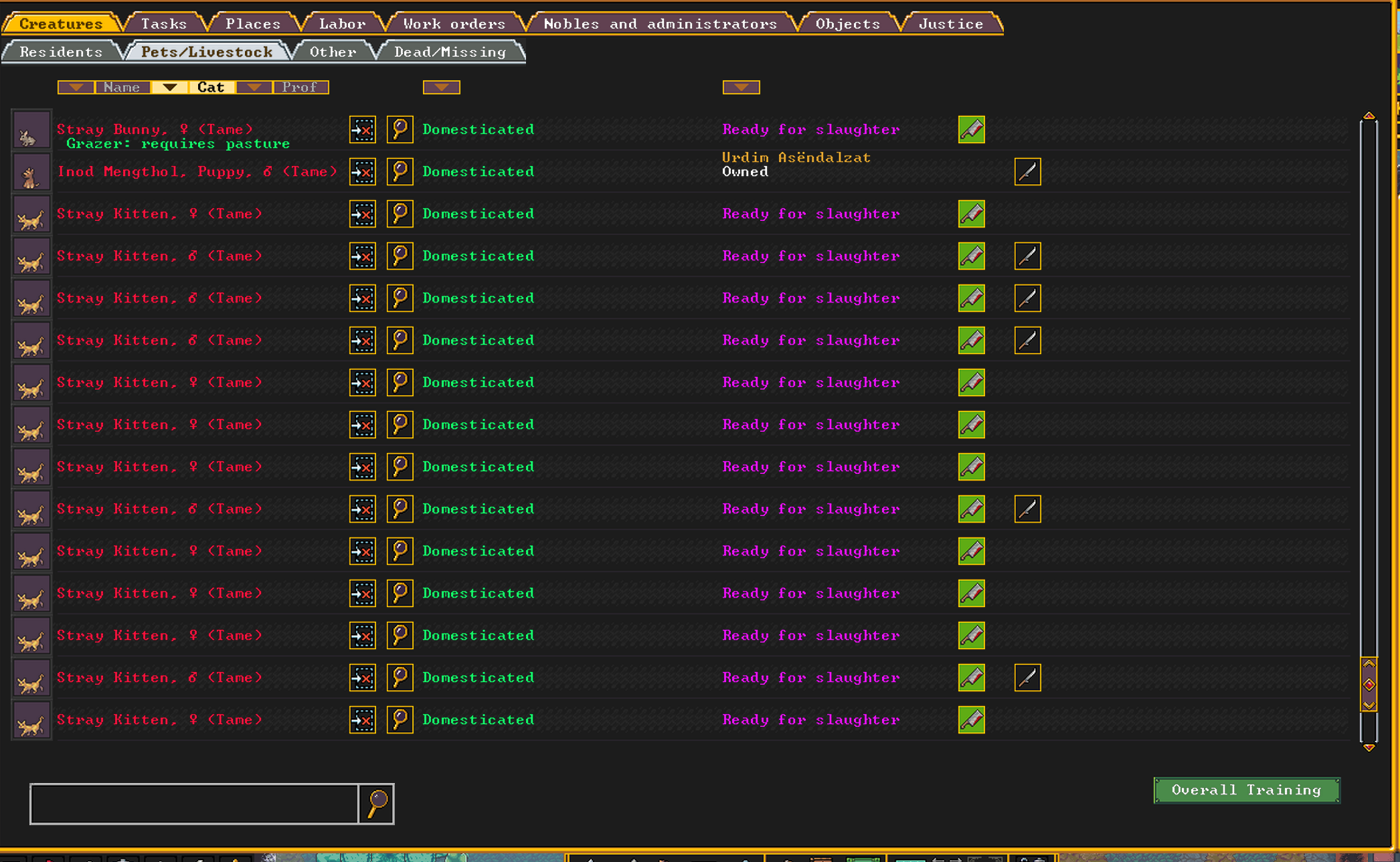Viewport: 1400px width, 862px height.
Task: Open the Labor tab
Action: click(x=342, y=23)
